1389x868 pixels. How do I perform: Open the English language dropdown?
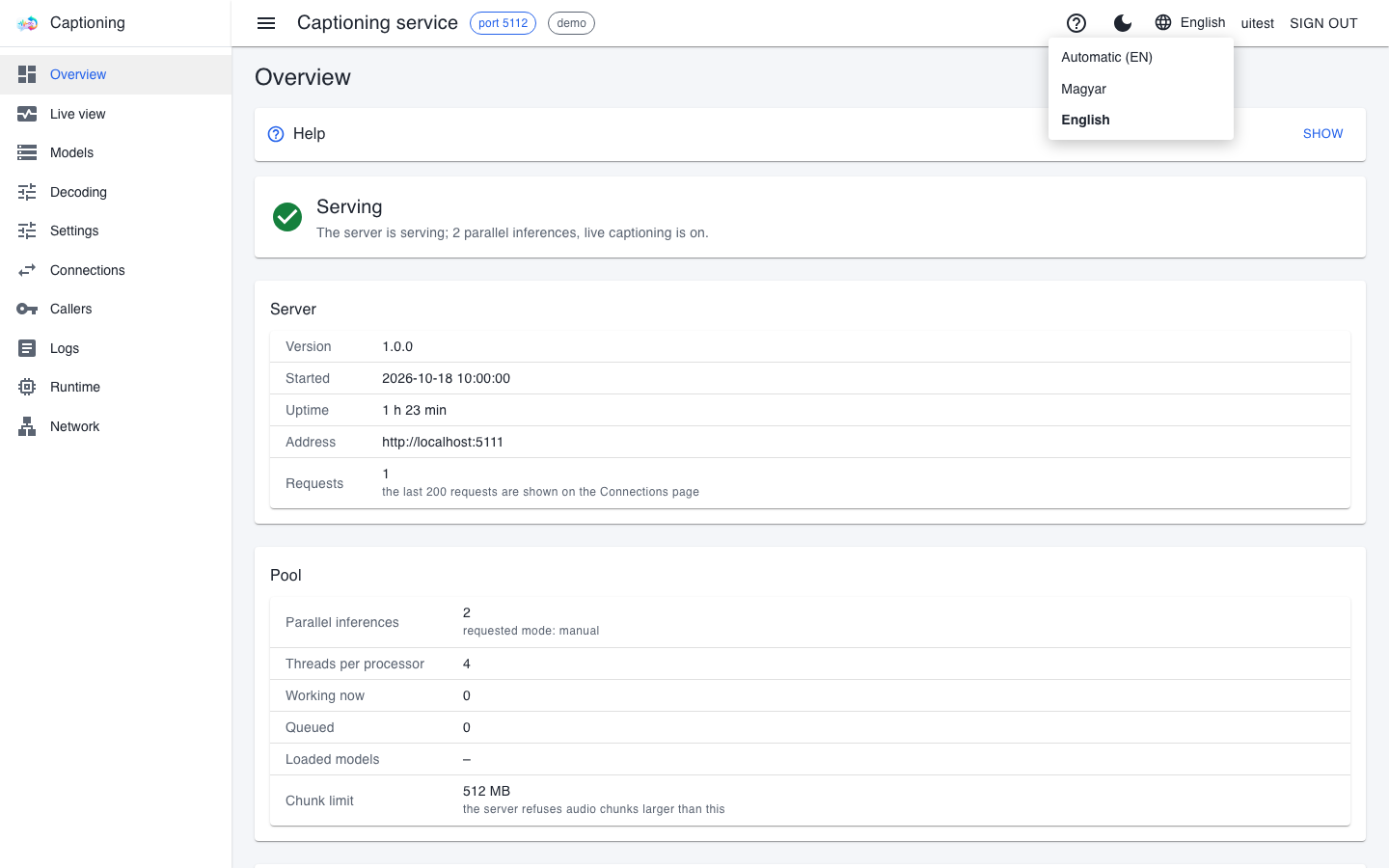[1190, 22]
